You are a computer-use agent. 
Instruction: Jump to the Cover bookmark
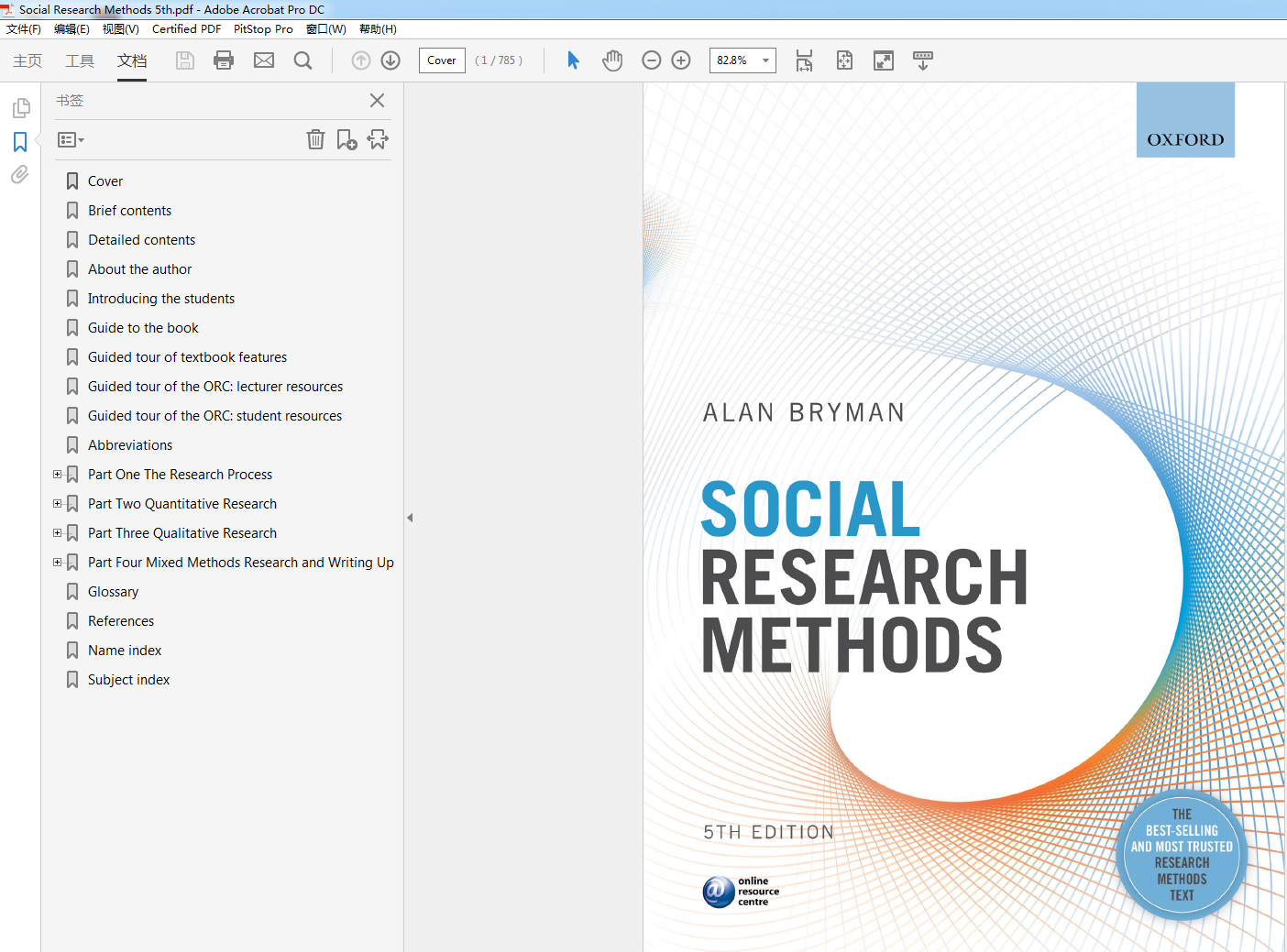click(105, 181)
